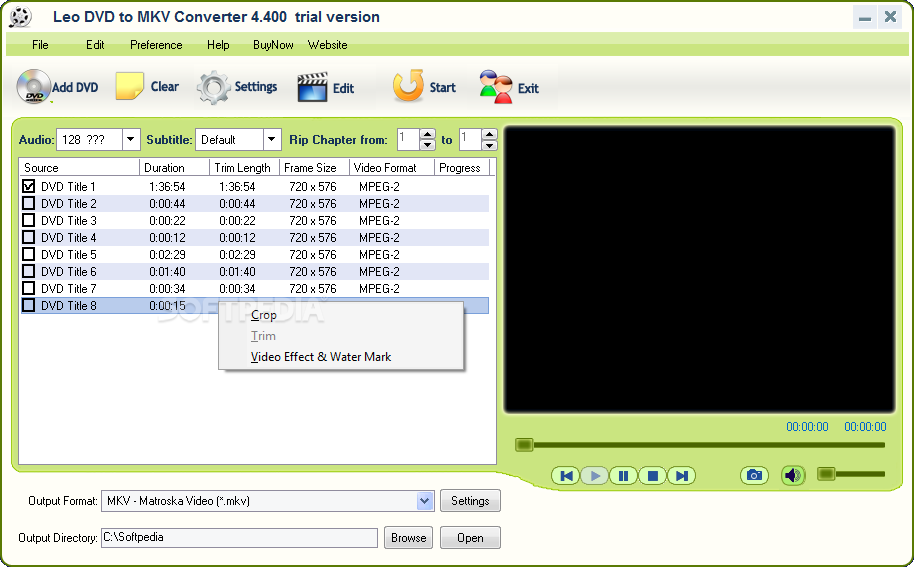Screen dimensions: 914x567
Task: Click the black video preview area
Action: [x=699, y=269]
